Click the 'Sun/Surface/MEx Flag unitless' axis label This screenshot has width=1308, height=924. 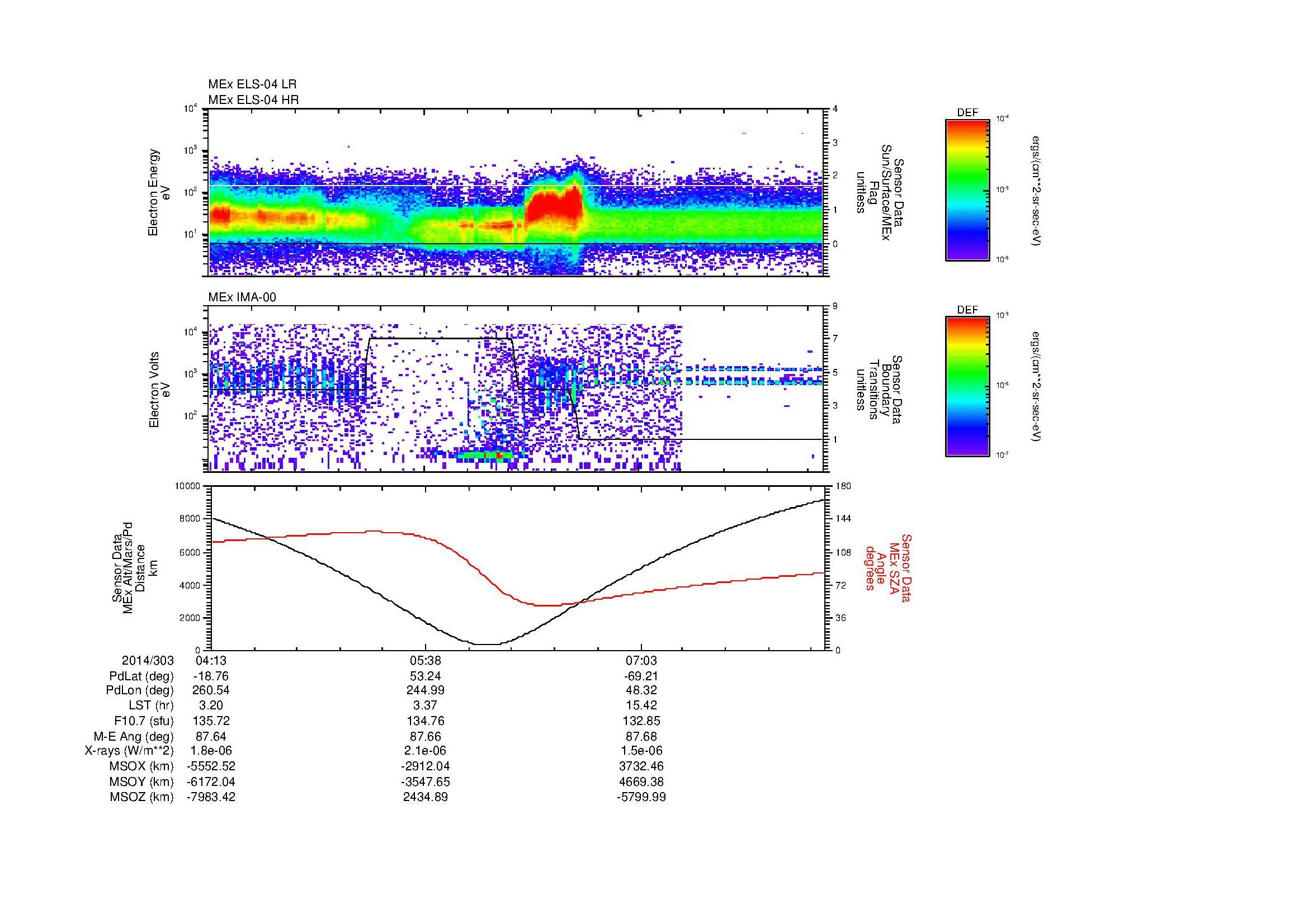pyautogui.click(x=880, y=192)
